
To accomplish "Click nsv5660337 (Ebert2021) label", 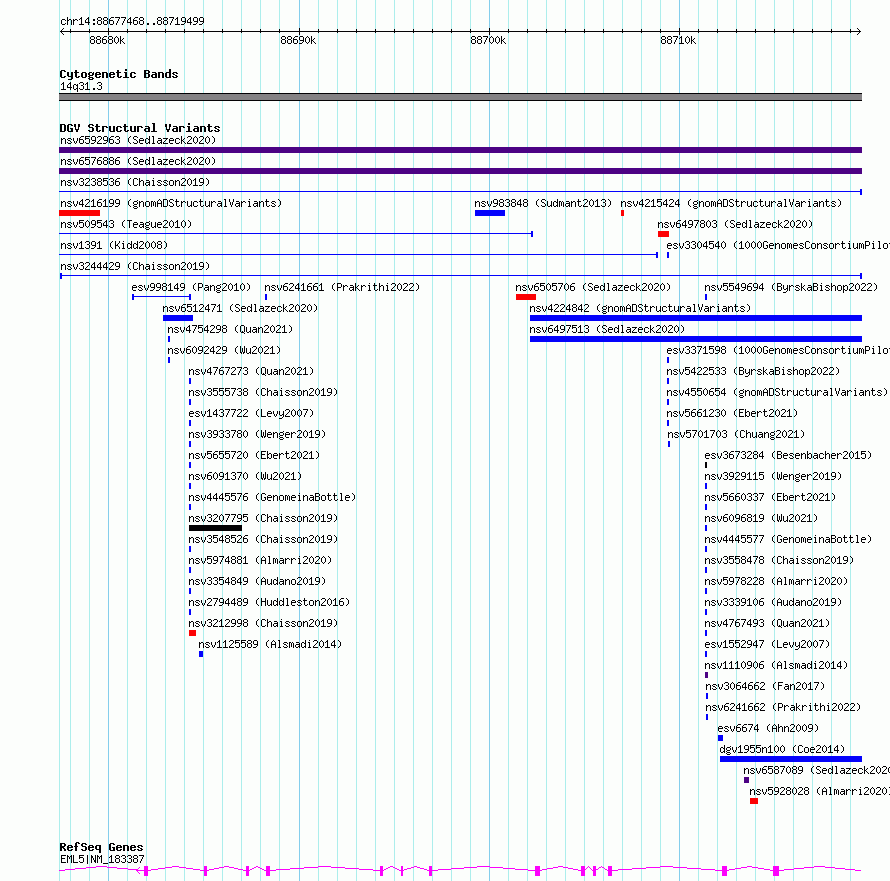I will coord(770,497).
